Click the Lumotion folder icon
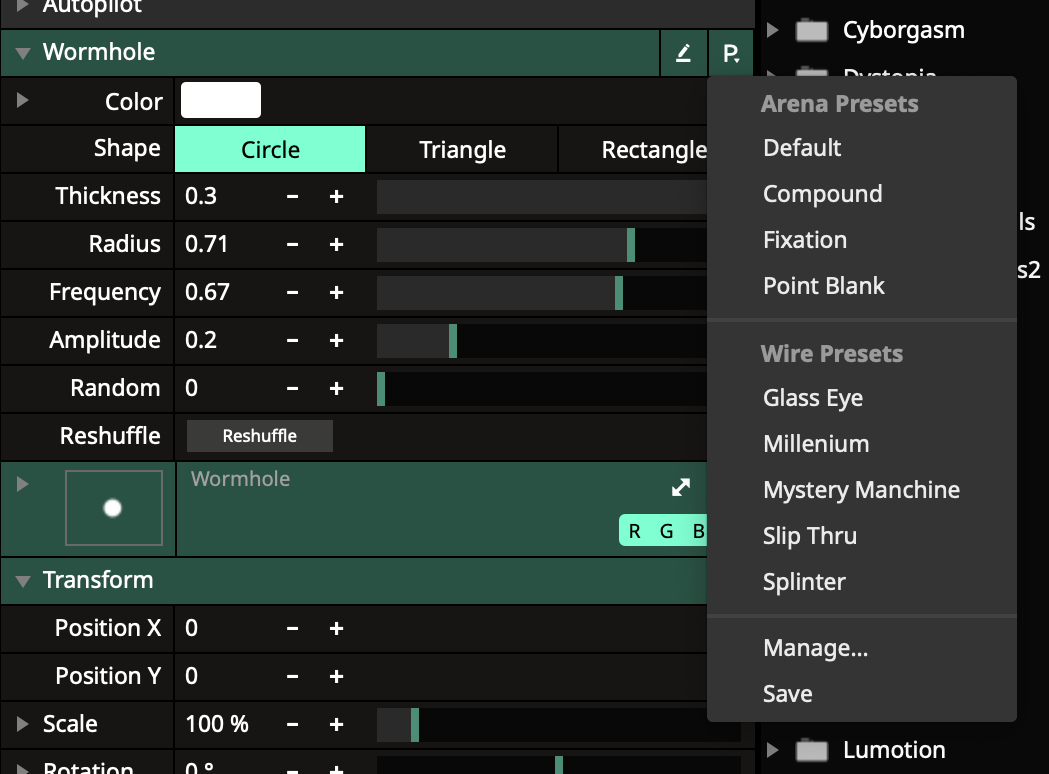 click(x=811, y=750)
